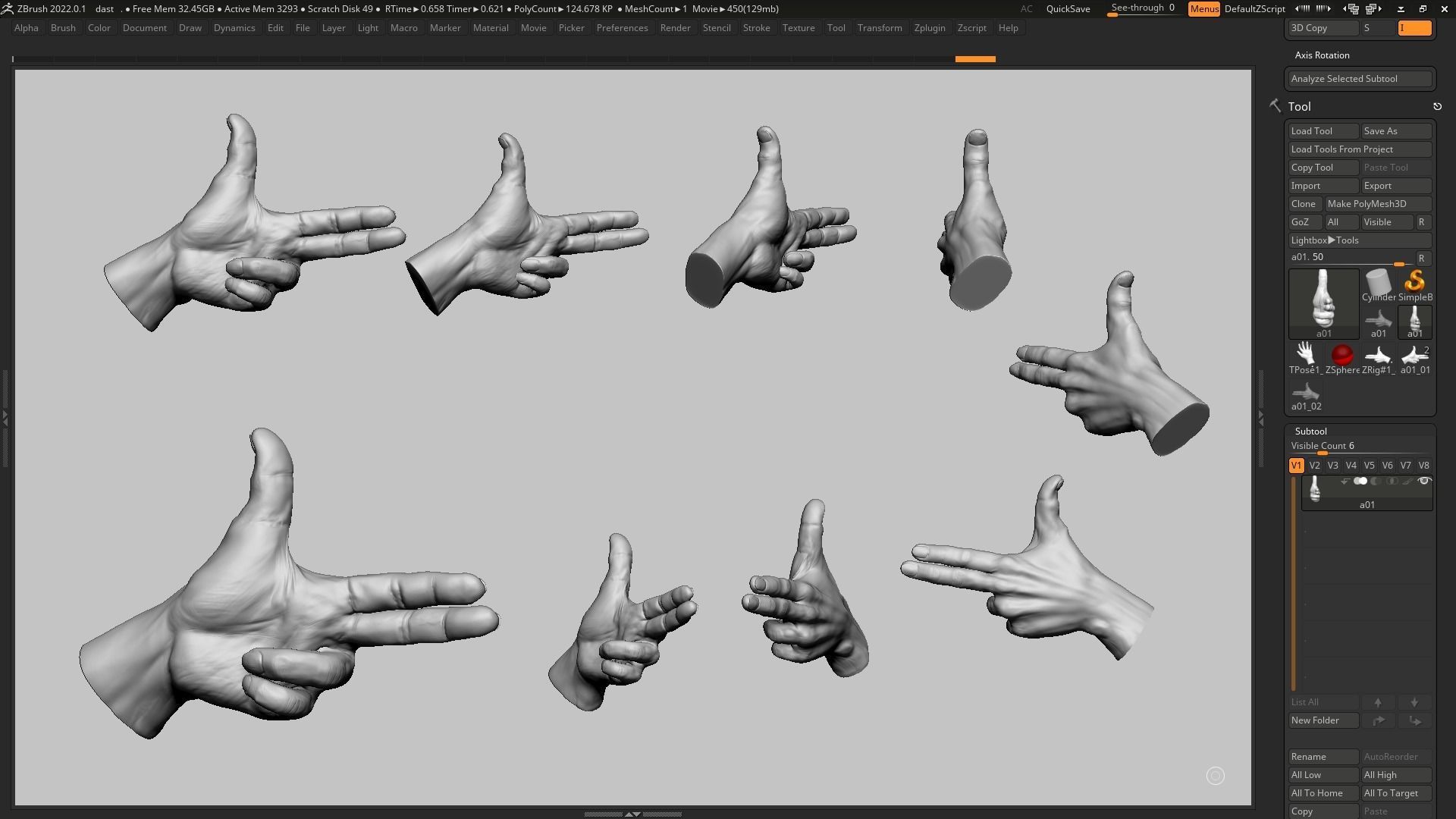The height and width of the screenshot is (819, 1456).
Task: Open Lightbox Tools browser
Action: [1360, 240]
